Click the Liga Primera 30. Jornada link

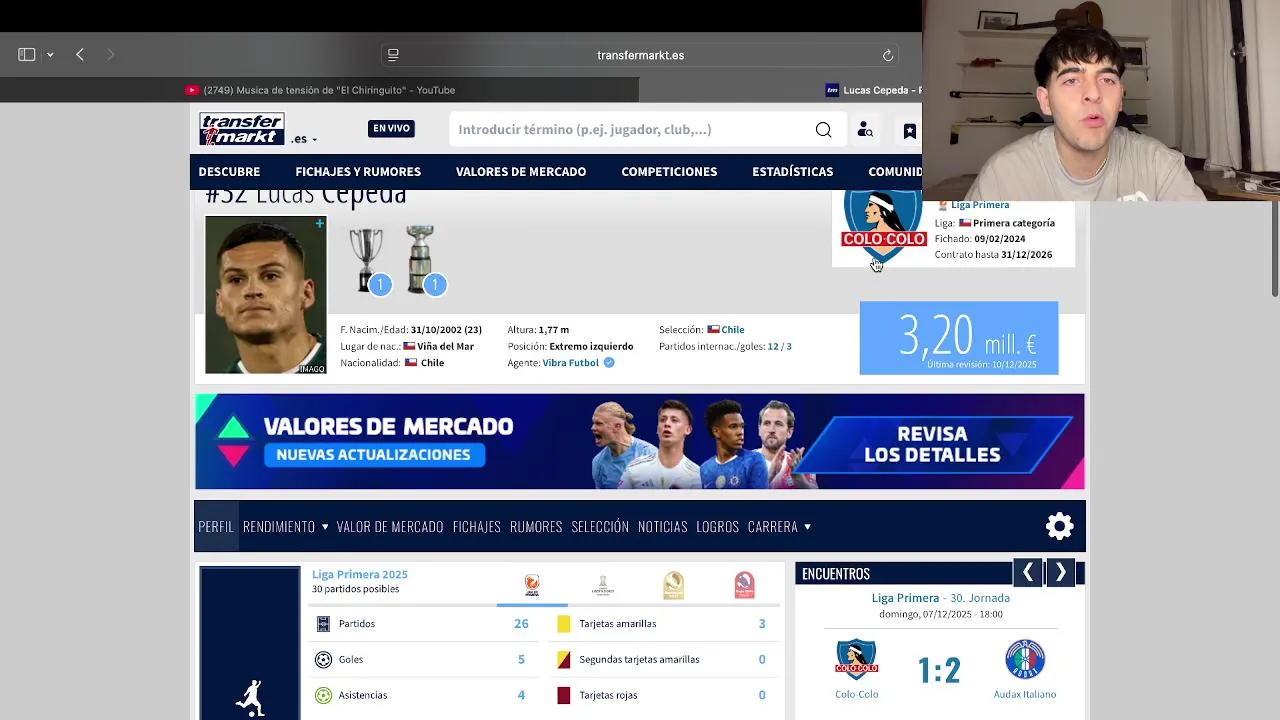[x=941, y=598]
